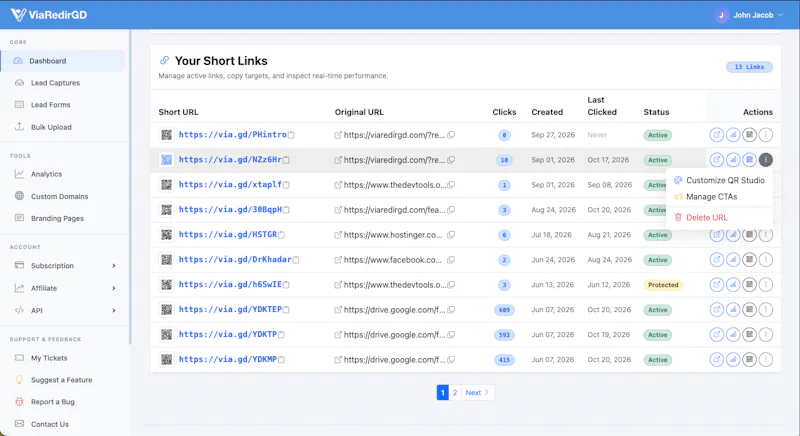
Task: Copy original URL of HSTGR row
Action: point(451,235)
